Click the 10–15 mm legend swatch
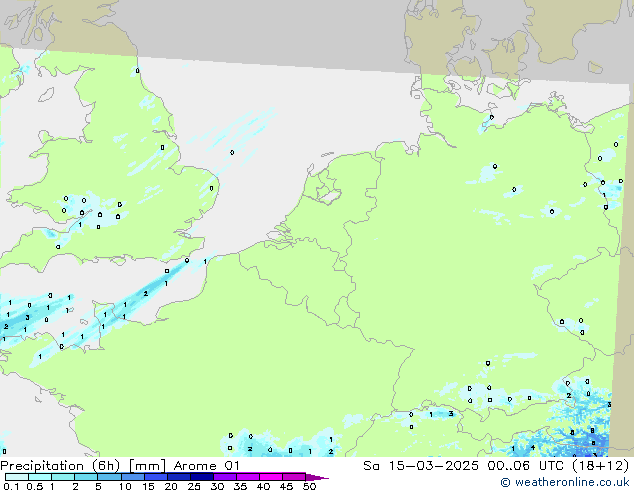Image resolution: width=634 pixels, height=490 pixels. (x=132, y=477)
